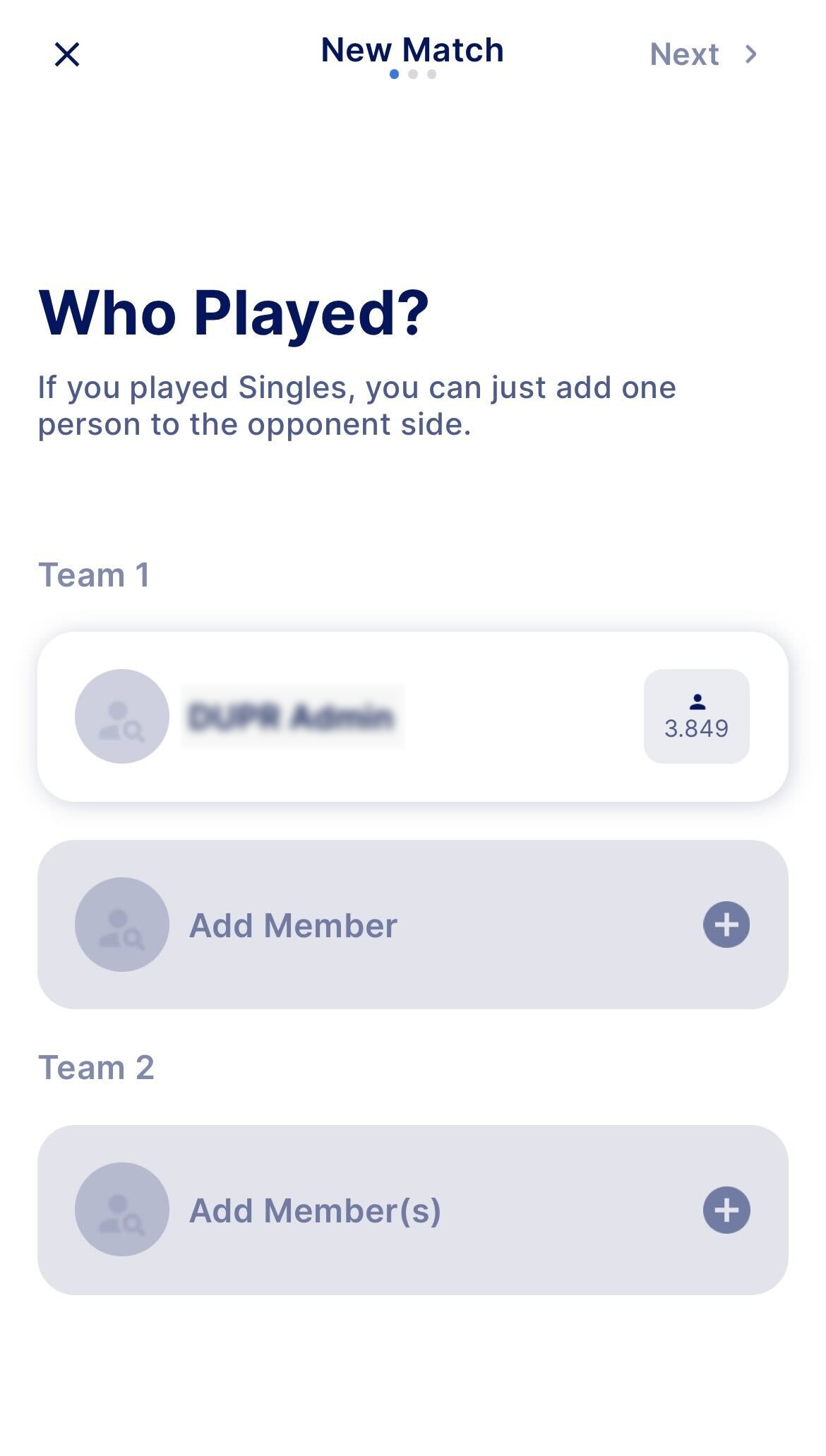826x1456 pixels.
Task: Select the Add Member(s) text in Team 2
Action: point(315,1211)
